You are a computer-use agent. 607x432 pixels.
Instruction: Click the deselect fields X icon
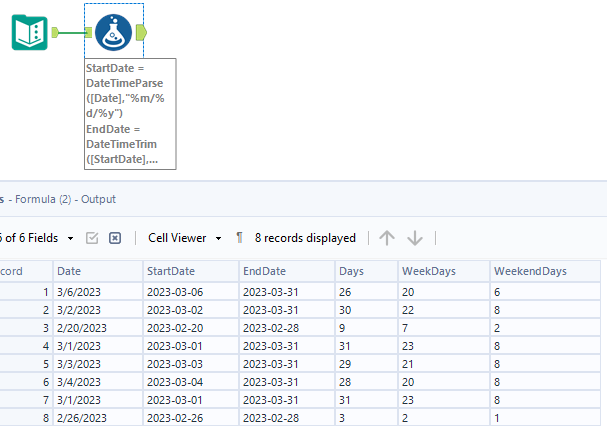(115, 238)
